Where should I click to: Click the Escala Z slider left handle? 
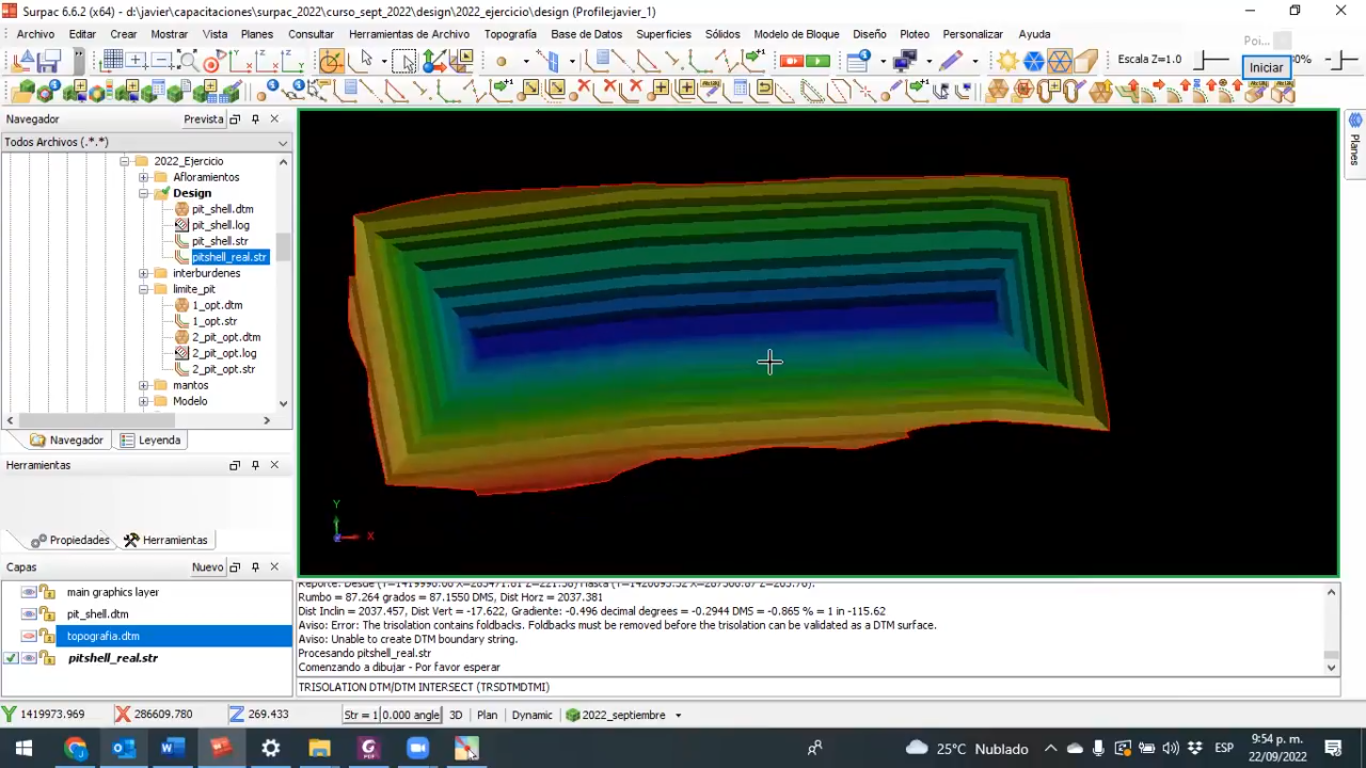(1200, 59)
